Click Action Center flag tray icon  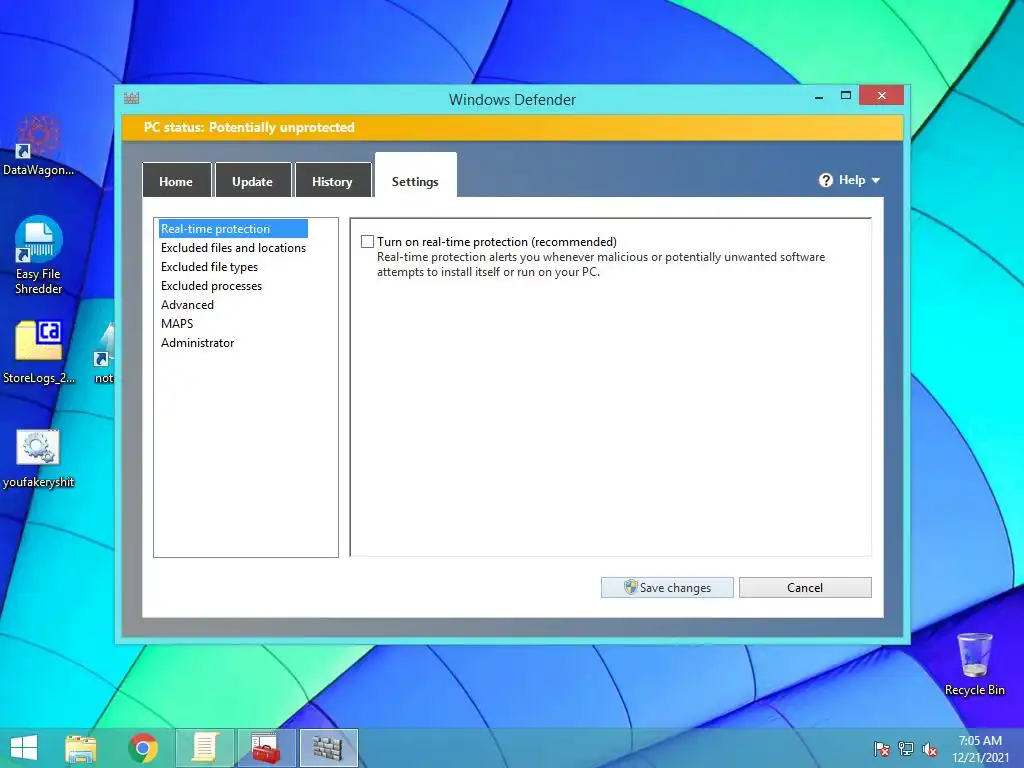pos(882,749)
